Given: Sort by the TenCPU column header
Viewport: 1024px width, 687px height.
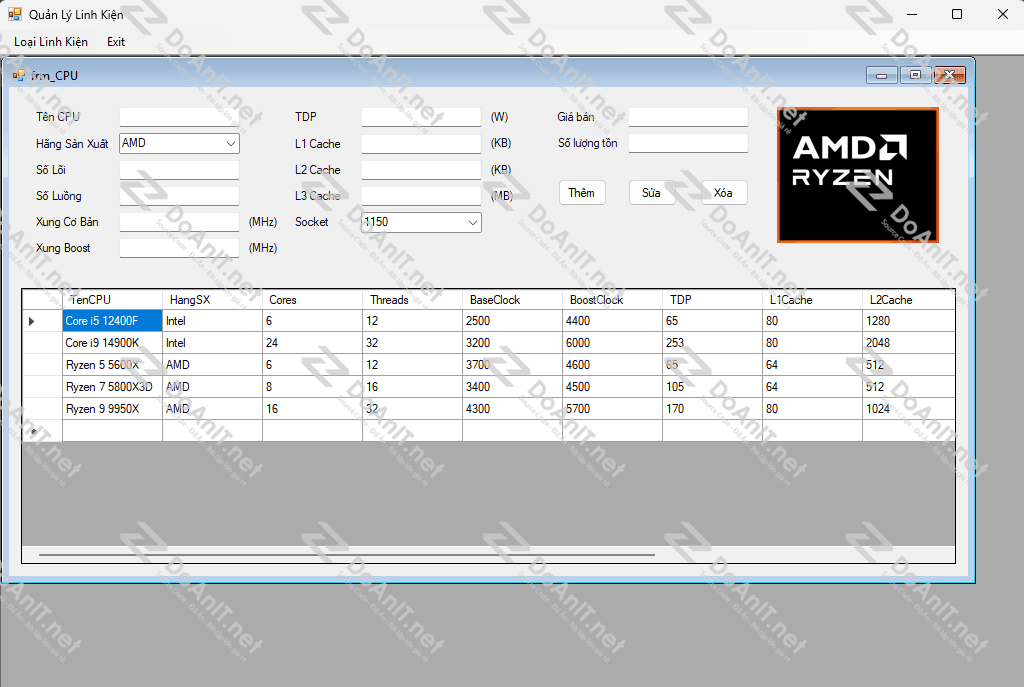Looking at the screenshot, I should click(112, 300).
